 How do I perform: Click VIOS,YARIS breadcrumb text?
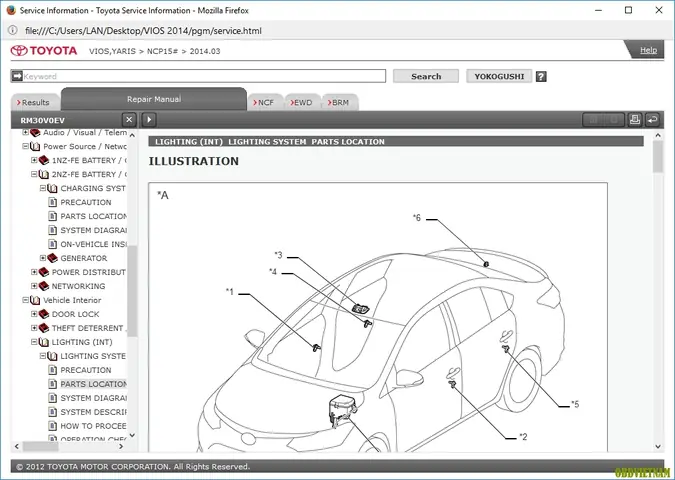pos(112,51)
